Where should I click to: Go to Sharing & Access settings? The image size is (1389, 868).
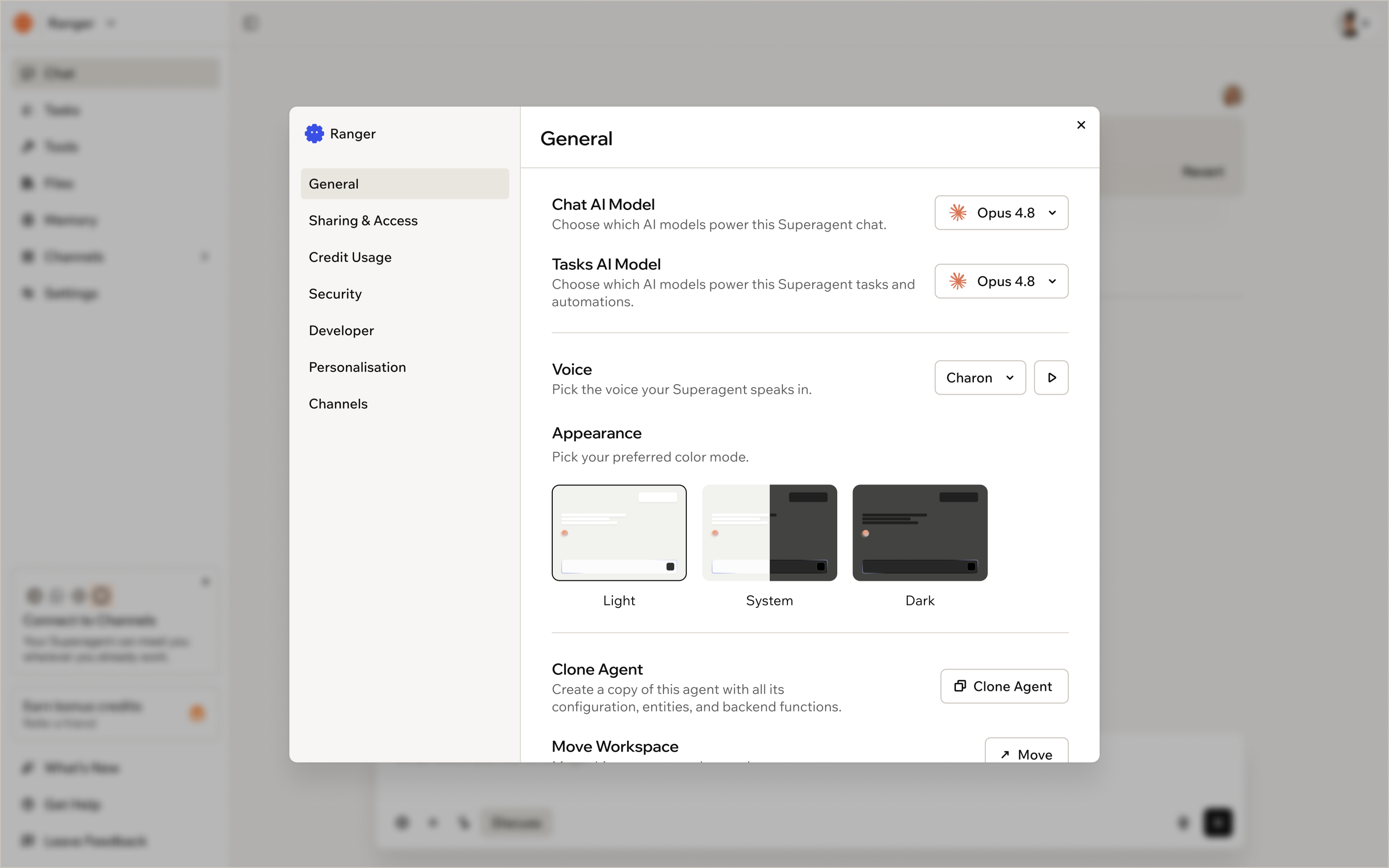(x=405, y=220)
